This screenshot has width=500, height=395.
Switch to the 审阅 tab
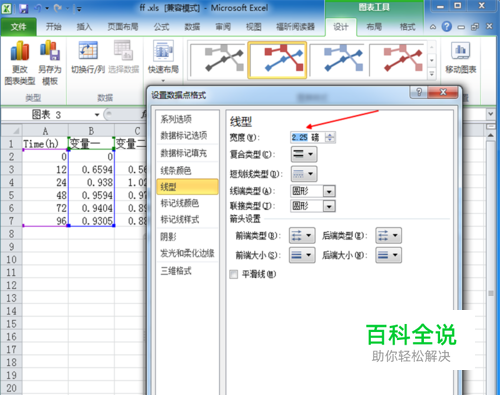223,27
